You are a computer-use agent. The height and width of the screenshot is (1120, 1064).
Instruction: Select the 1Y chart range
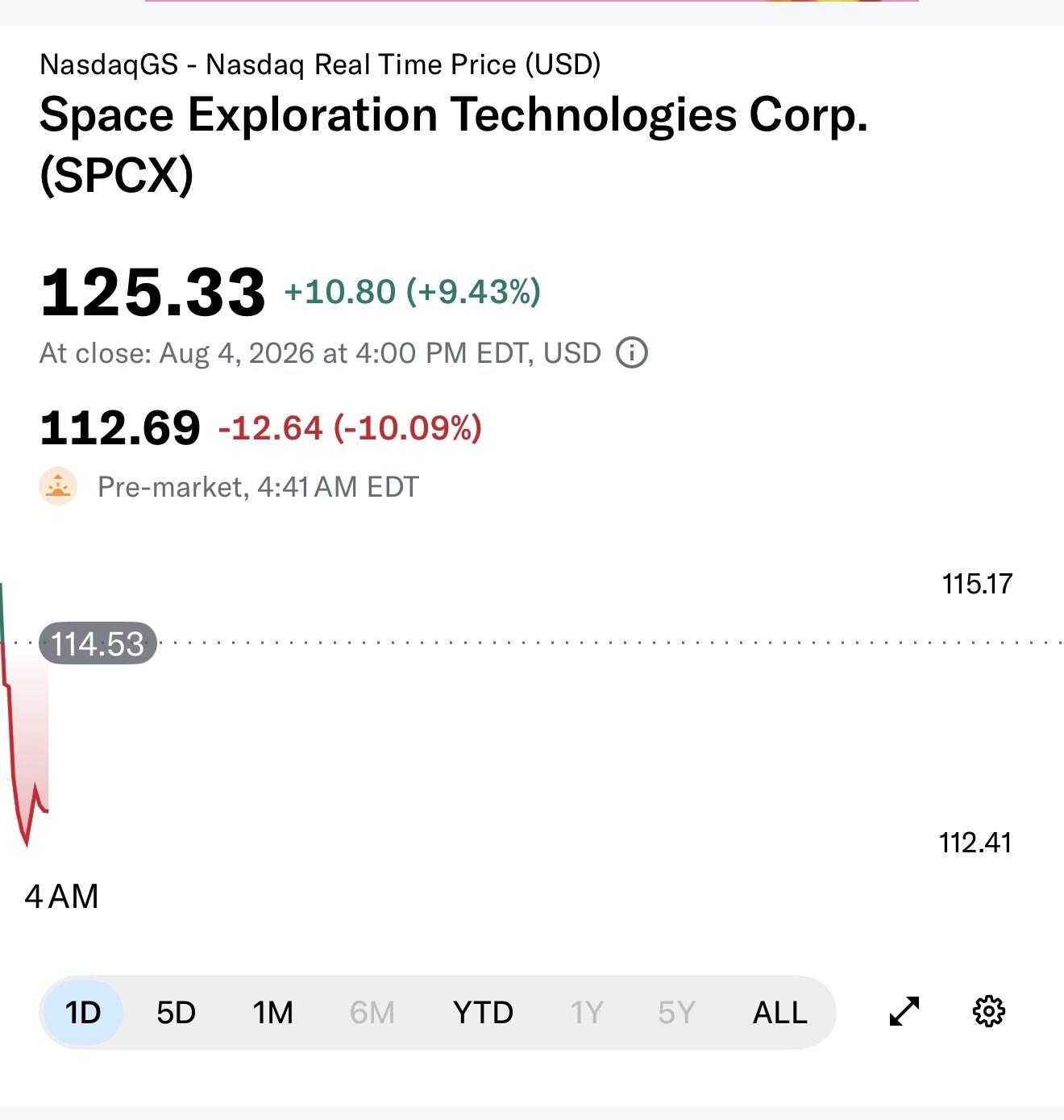(587, 1012)
